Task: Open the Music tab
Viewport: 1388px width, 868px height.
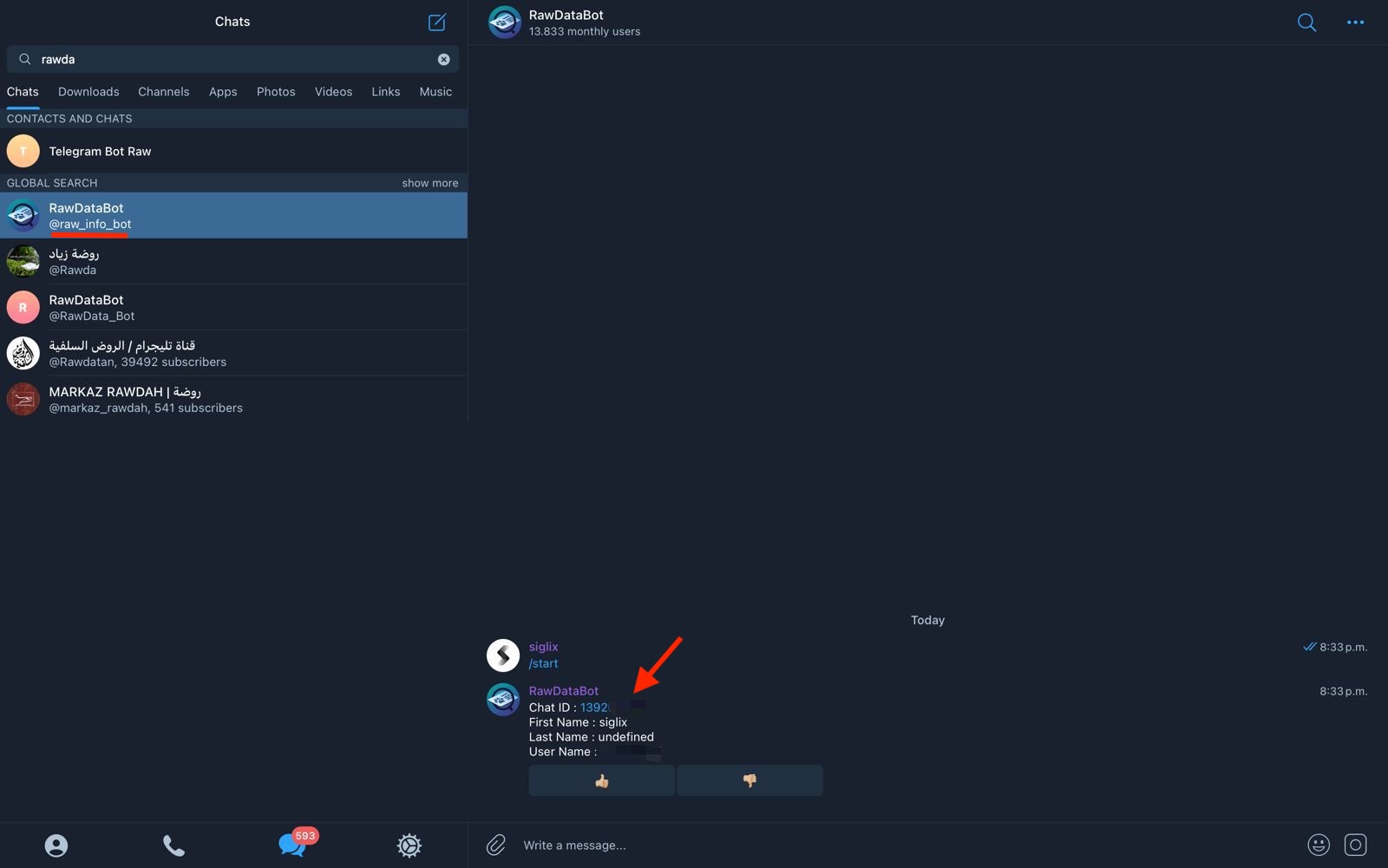Action: (x=435, y=91)
